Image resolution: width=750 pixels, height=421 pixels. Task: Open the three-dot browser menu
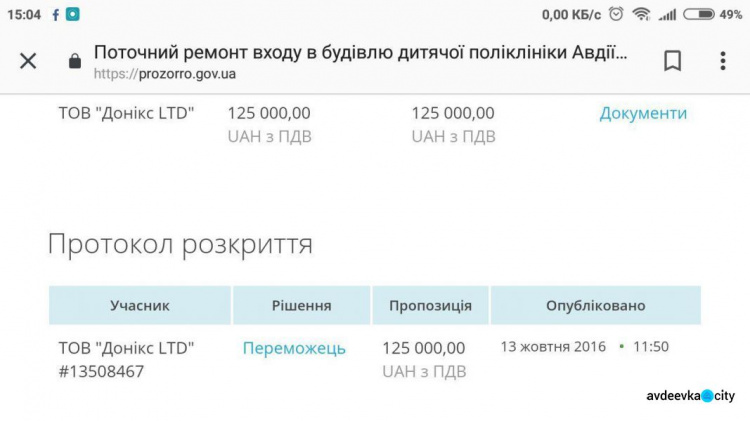(722, 61)
